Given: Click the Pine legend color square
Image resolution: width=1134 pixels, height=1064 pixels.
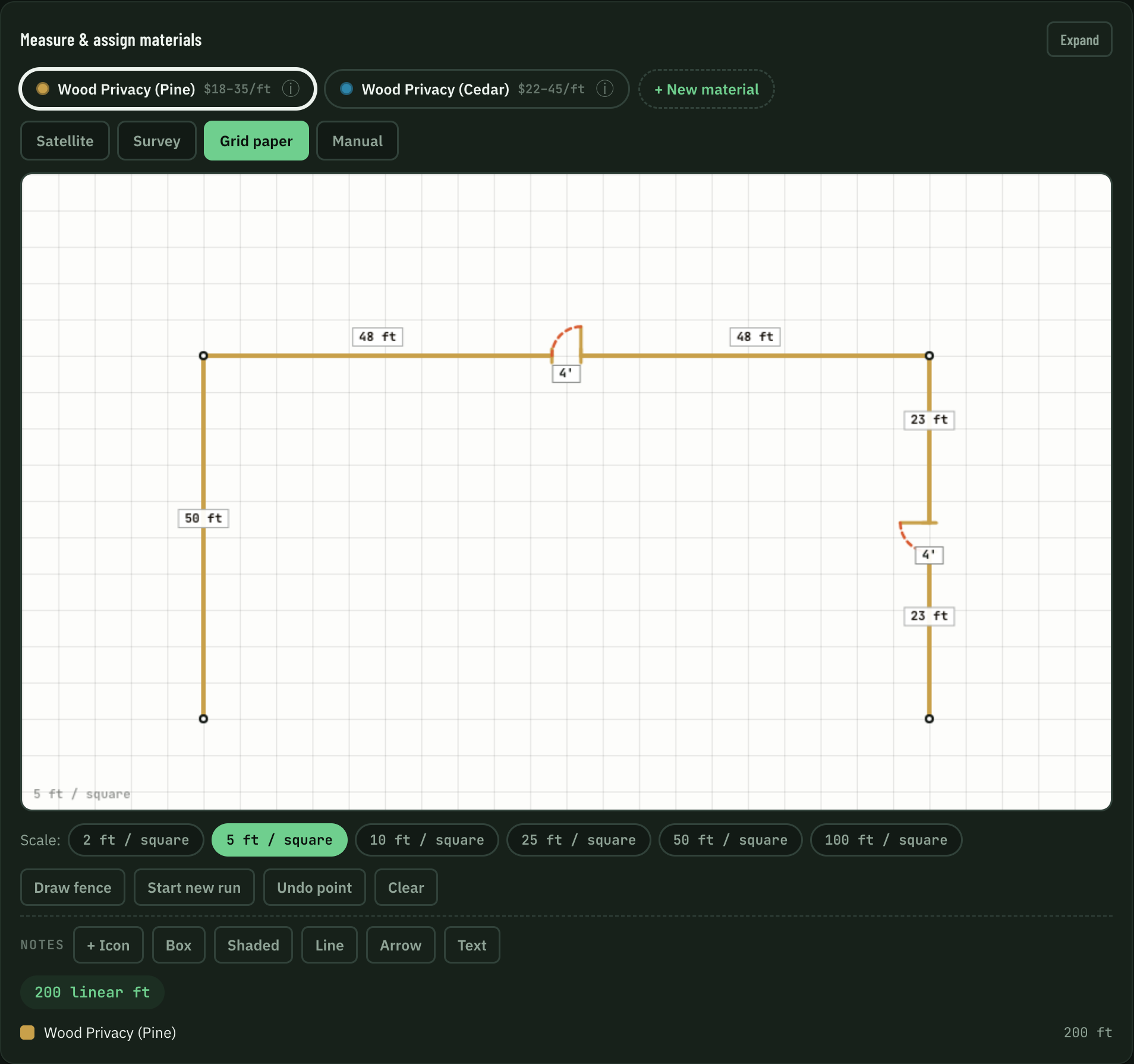Looking at the screenshot, I should tap(27, 1032).
